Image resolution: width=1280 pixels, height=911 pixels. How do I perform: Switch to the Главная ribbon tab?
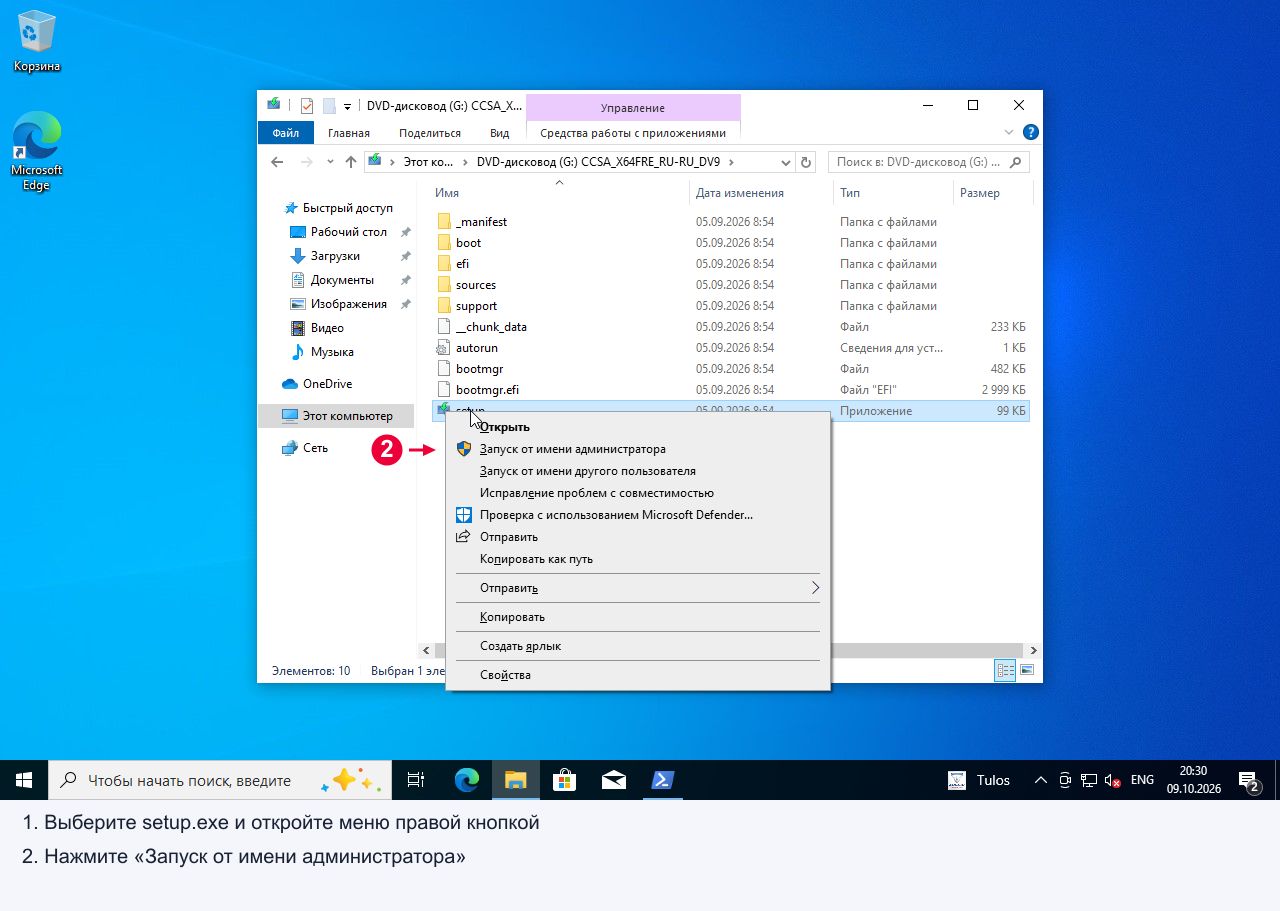pos(349,133)
